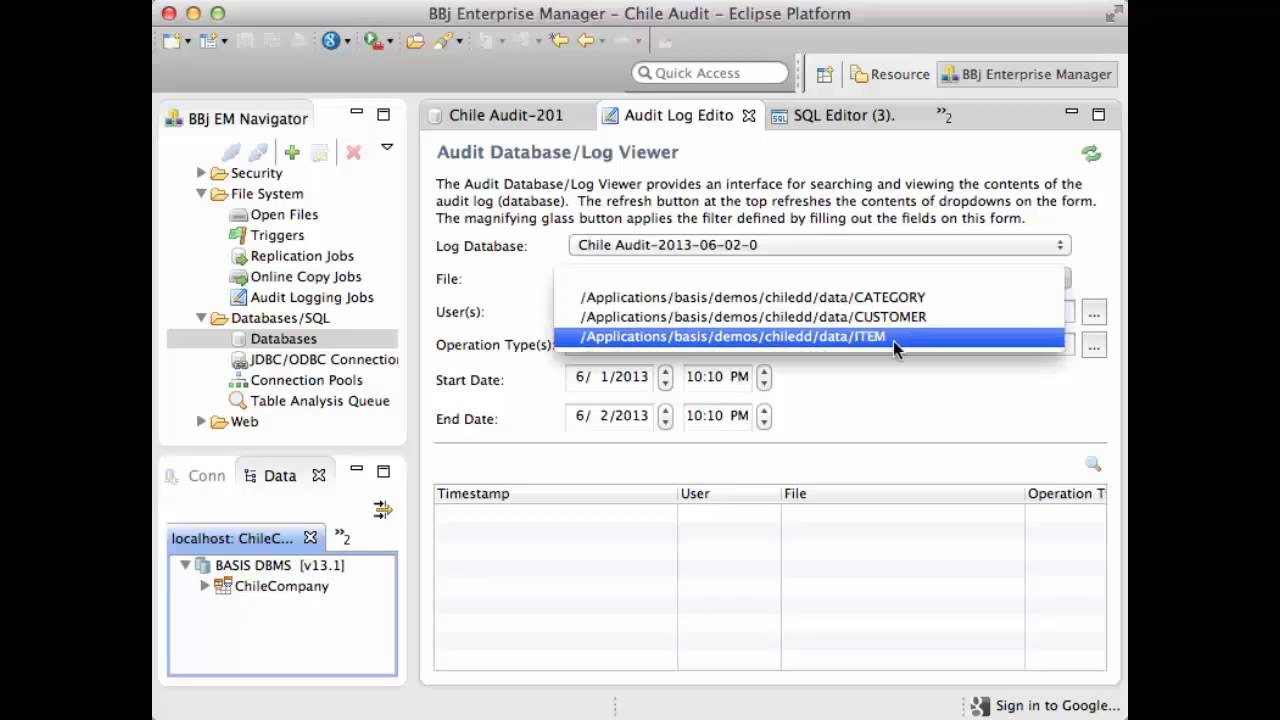Click the green Refresh icon in Audit Log Viewer

coord(1091,153)
